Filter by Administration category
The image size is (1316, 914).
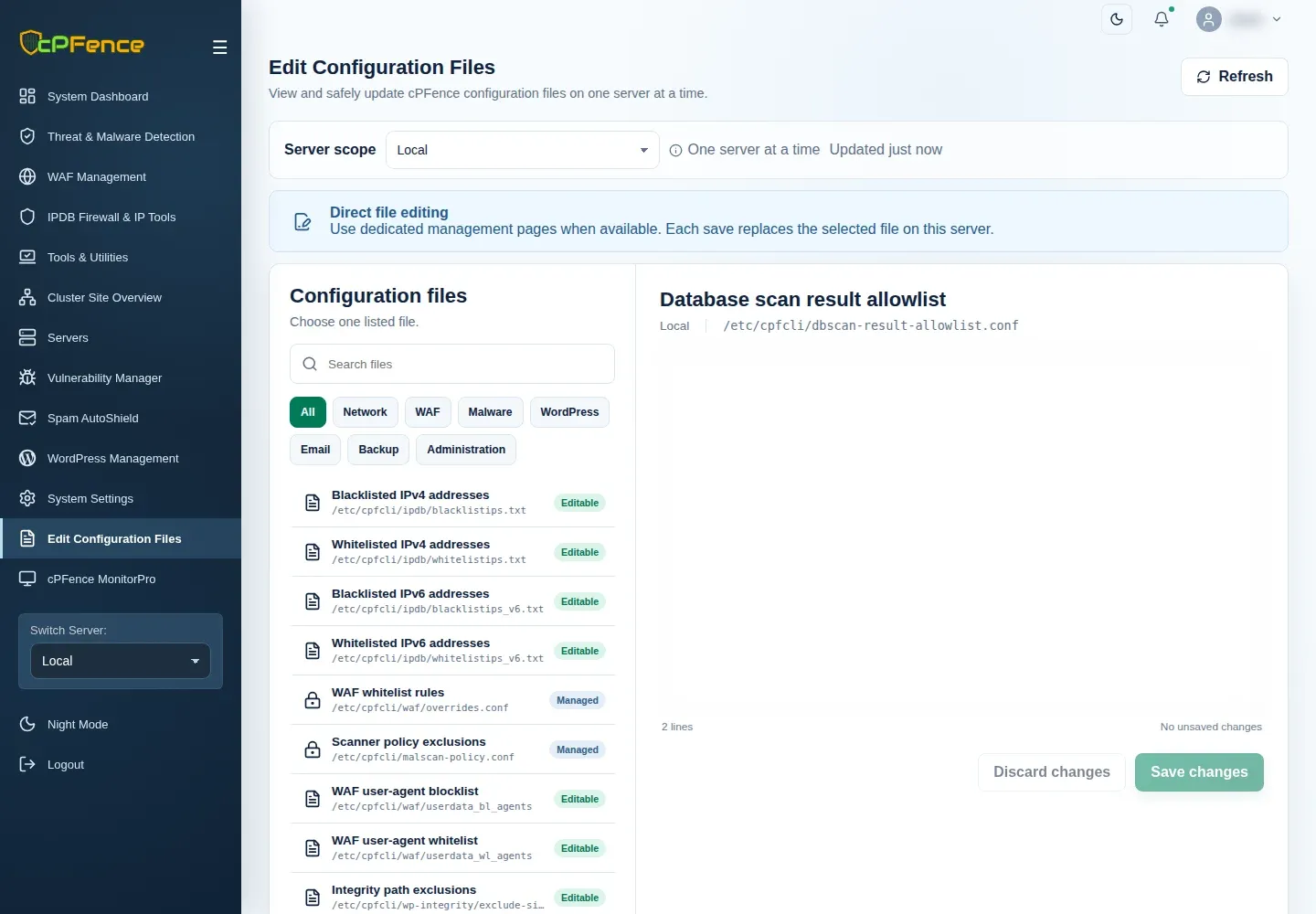pos(466,450)
